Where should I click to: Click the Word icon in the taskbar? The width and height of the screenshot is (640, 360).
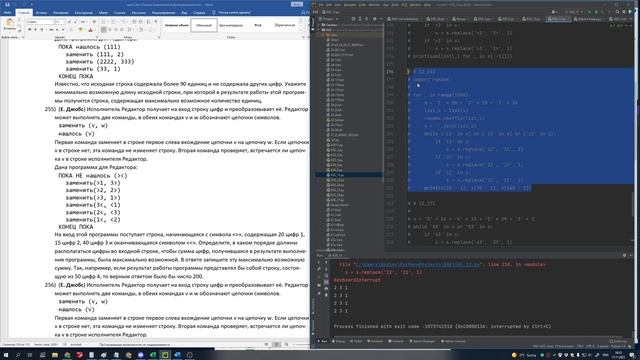pos(177,355)
